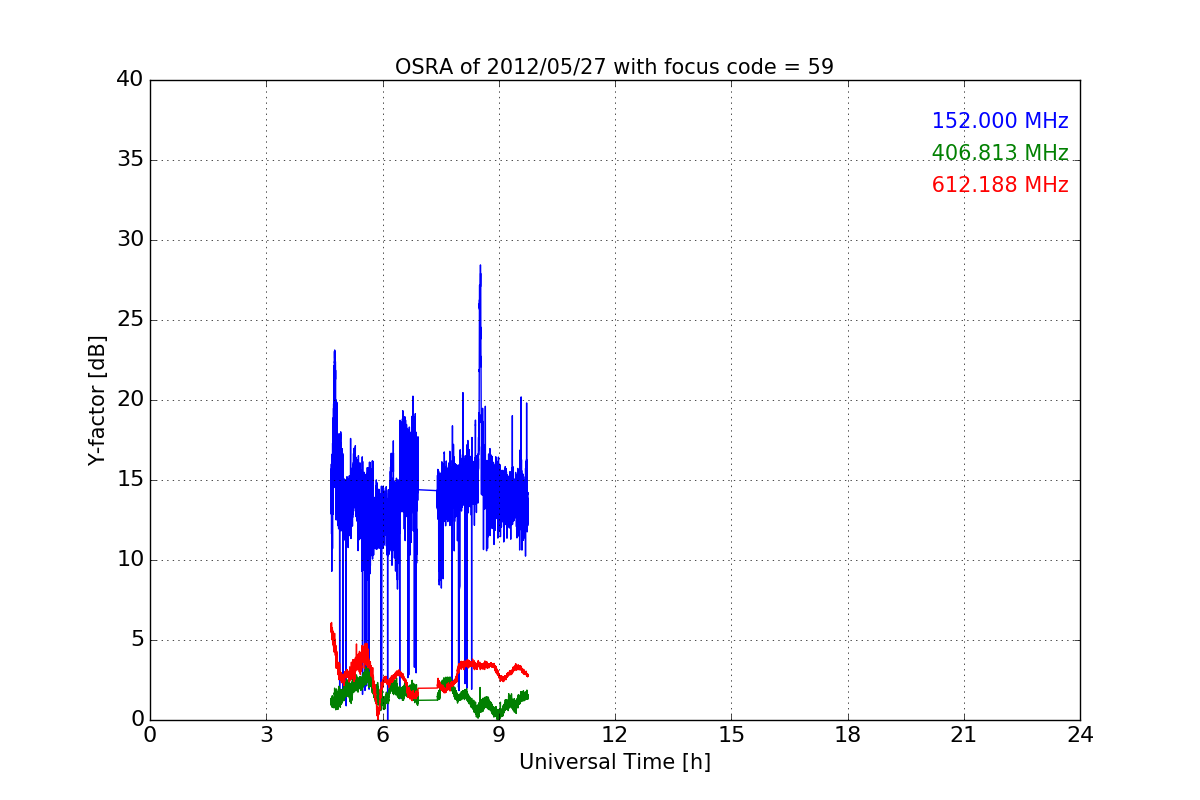Click the blue spike near 23 dB at plot start
The width and height of the screenshot is (1200, 800).
(x=334, y=352)
